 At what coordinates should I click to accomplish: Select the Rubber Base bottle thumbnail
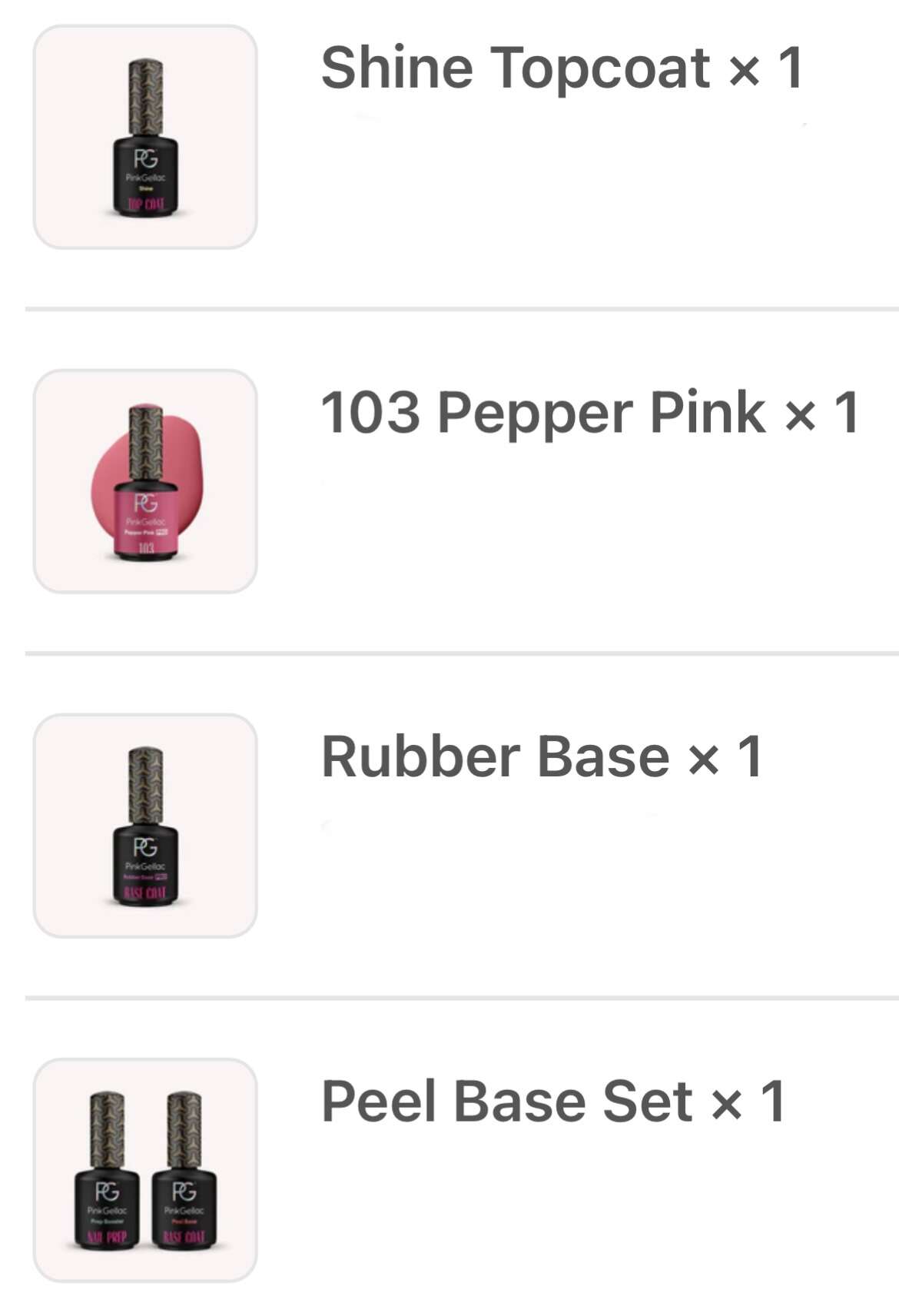pyautogui.click(x=145, y=826)
